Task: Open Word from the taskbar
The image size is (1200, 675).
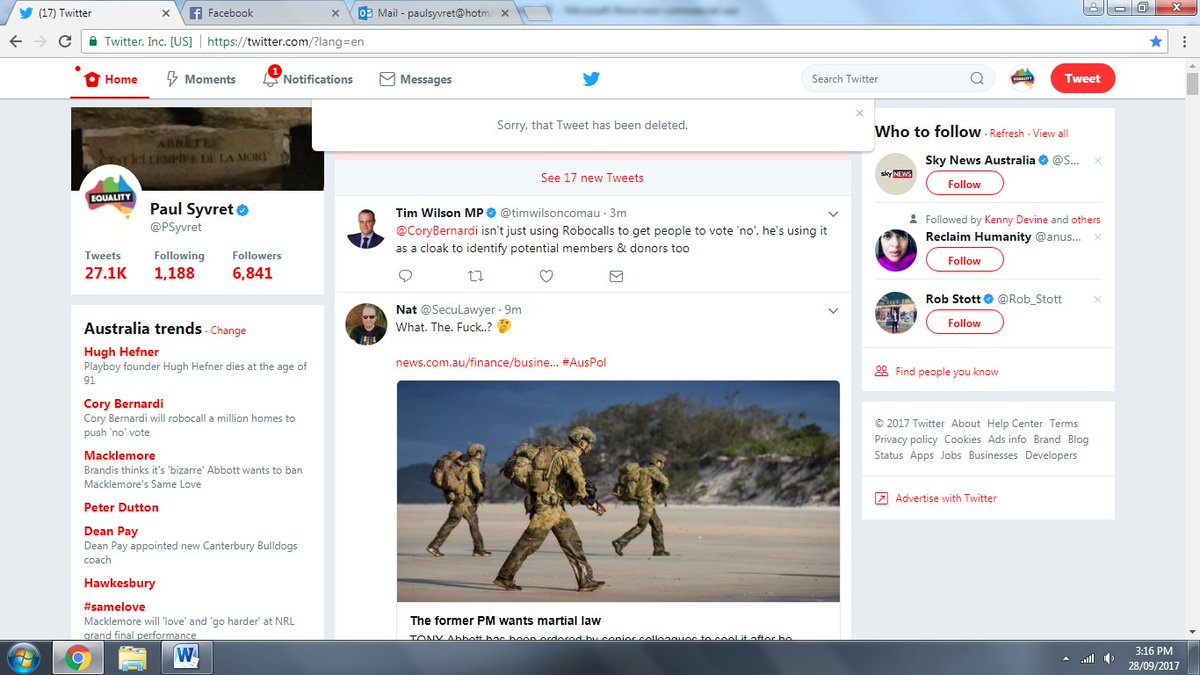Action: 187,658
